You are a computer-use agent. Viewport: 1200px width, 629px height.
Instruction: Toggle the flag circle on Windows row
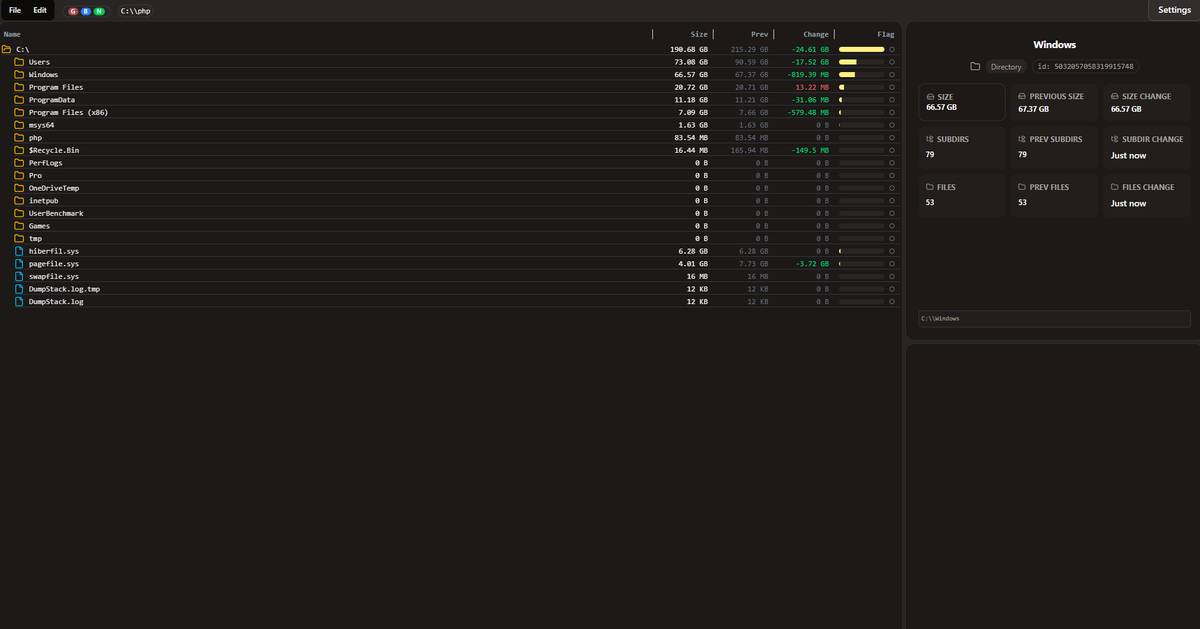point(892,74)
